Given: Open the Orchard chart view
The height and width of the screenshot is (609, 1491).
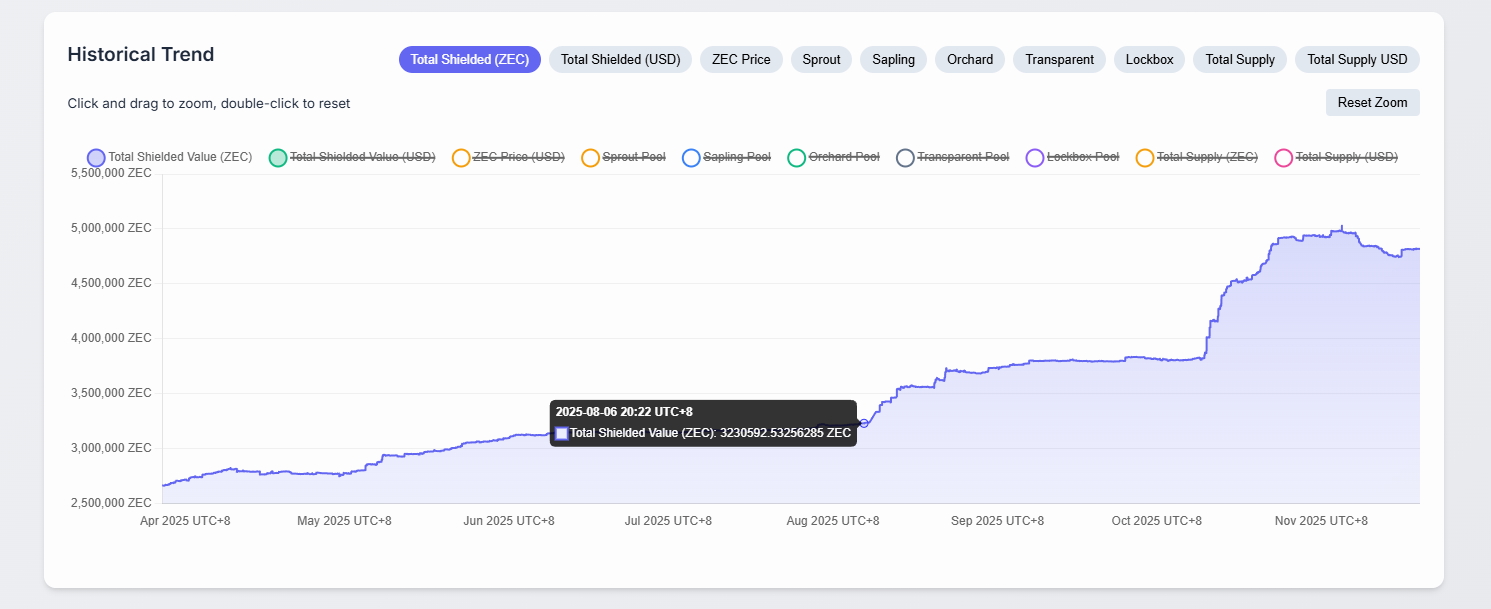Looking at the screenshot, I should 970,59.
